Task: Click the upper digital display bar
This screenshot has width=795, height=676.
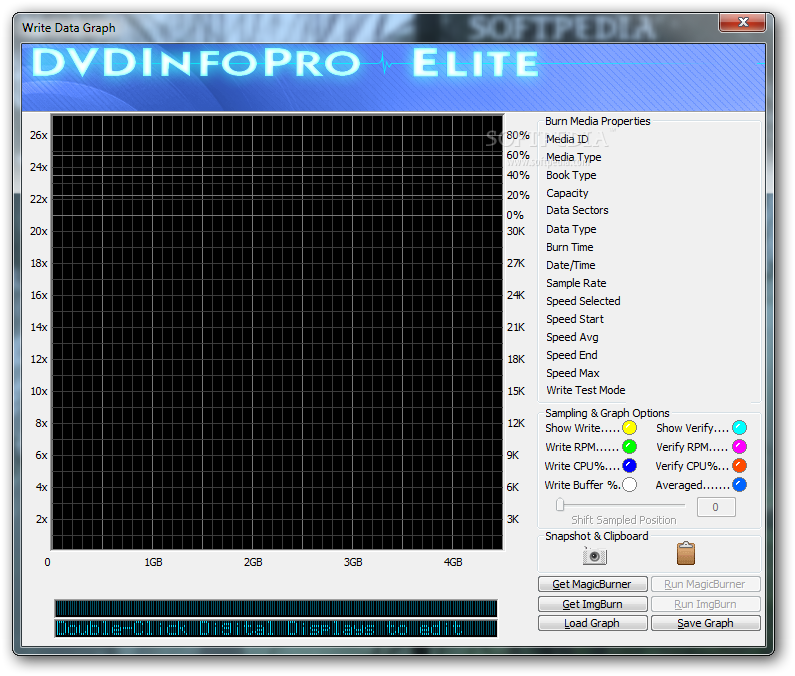Action: tap(276, 608)
